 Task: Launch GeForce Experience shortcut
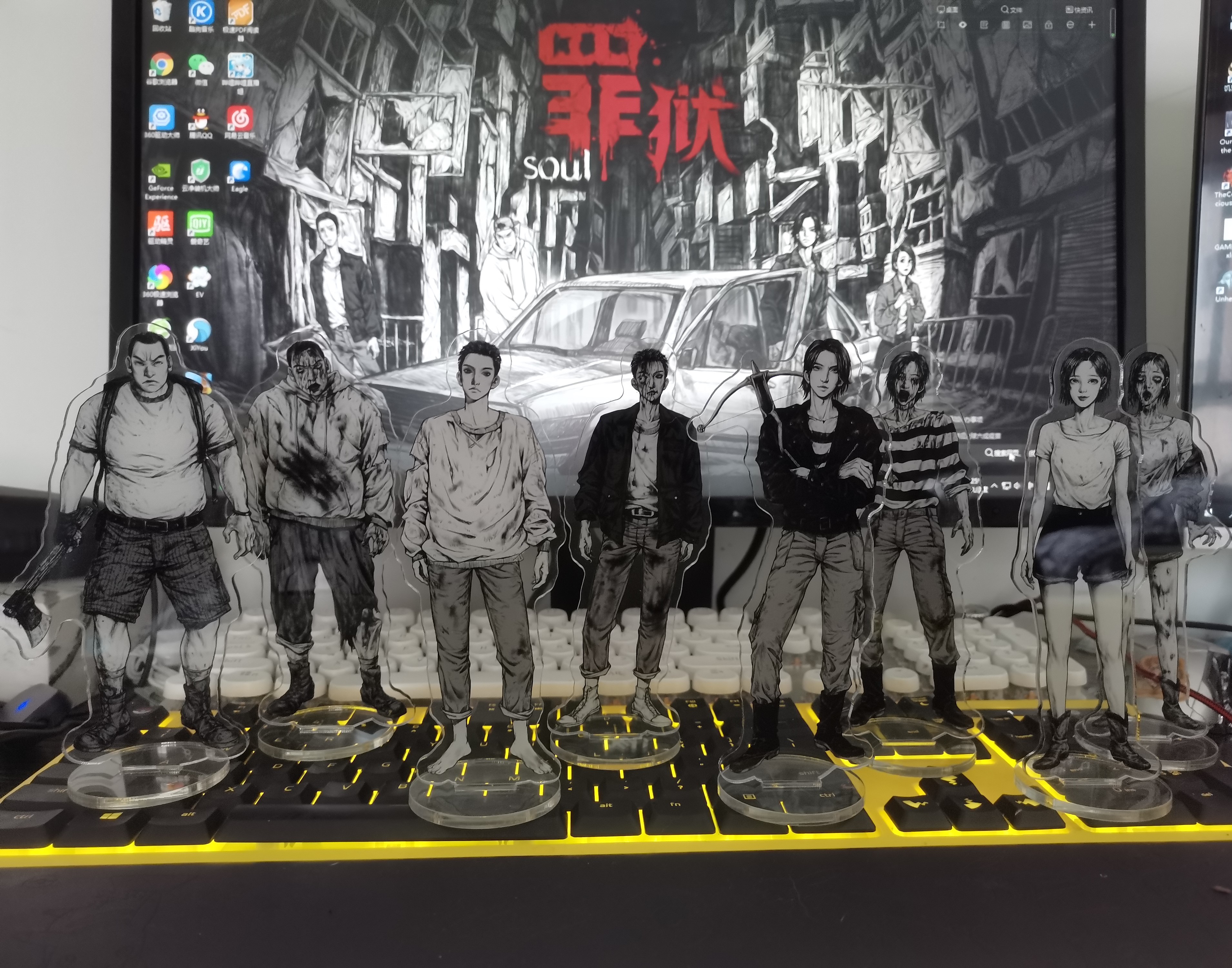(162, 181)
